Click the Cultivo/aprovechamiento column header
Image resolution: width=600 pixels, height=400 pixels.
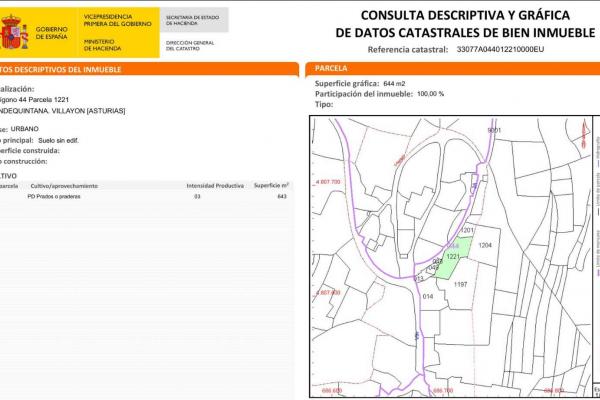coord(64,186)
